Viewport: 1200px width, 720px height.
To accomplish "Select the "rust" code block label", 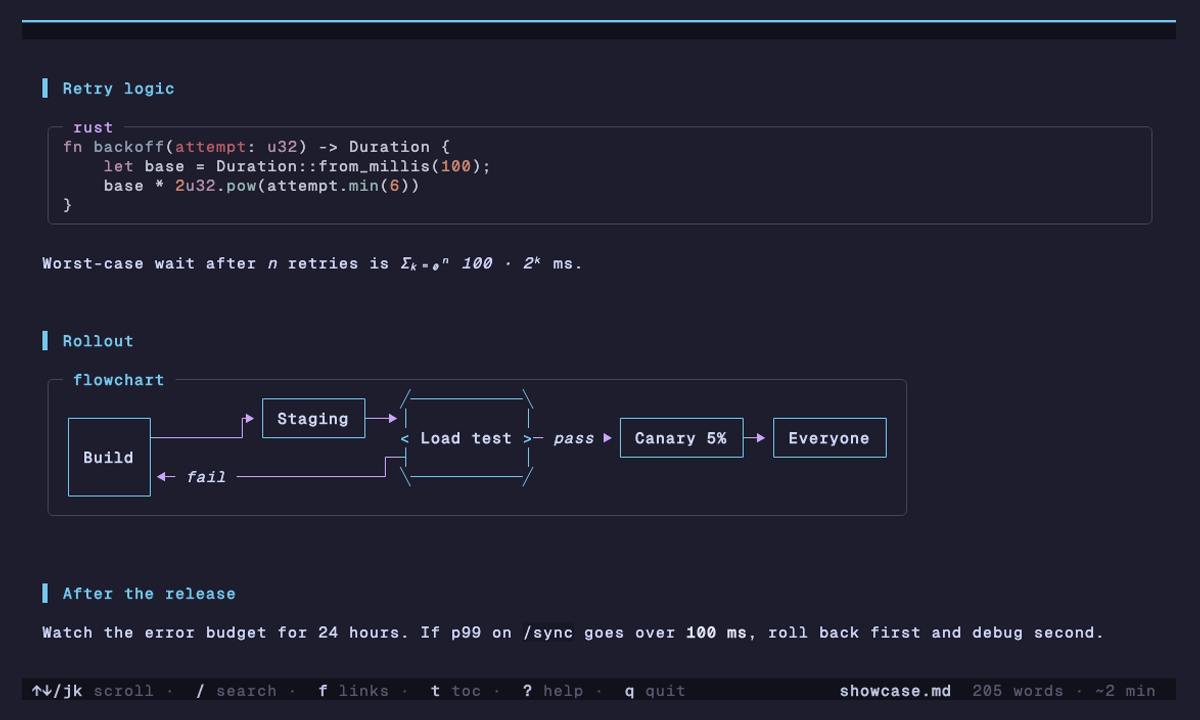I will pos(93,128).
